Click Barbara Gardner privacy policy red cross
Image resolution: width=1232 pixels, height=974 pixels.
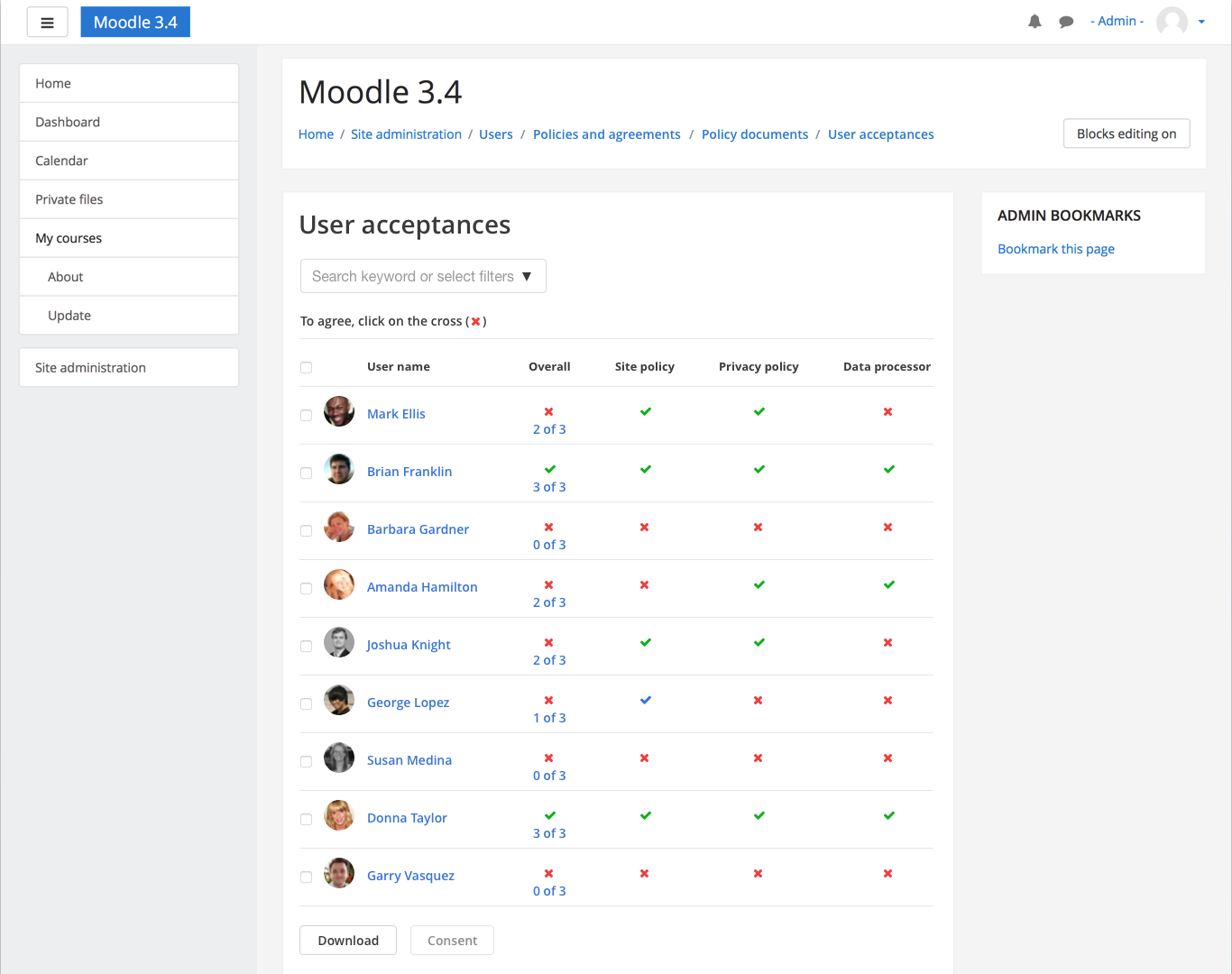759,528
